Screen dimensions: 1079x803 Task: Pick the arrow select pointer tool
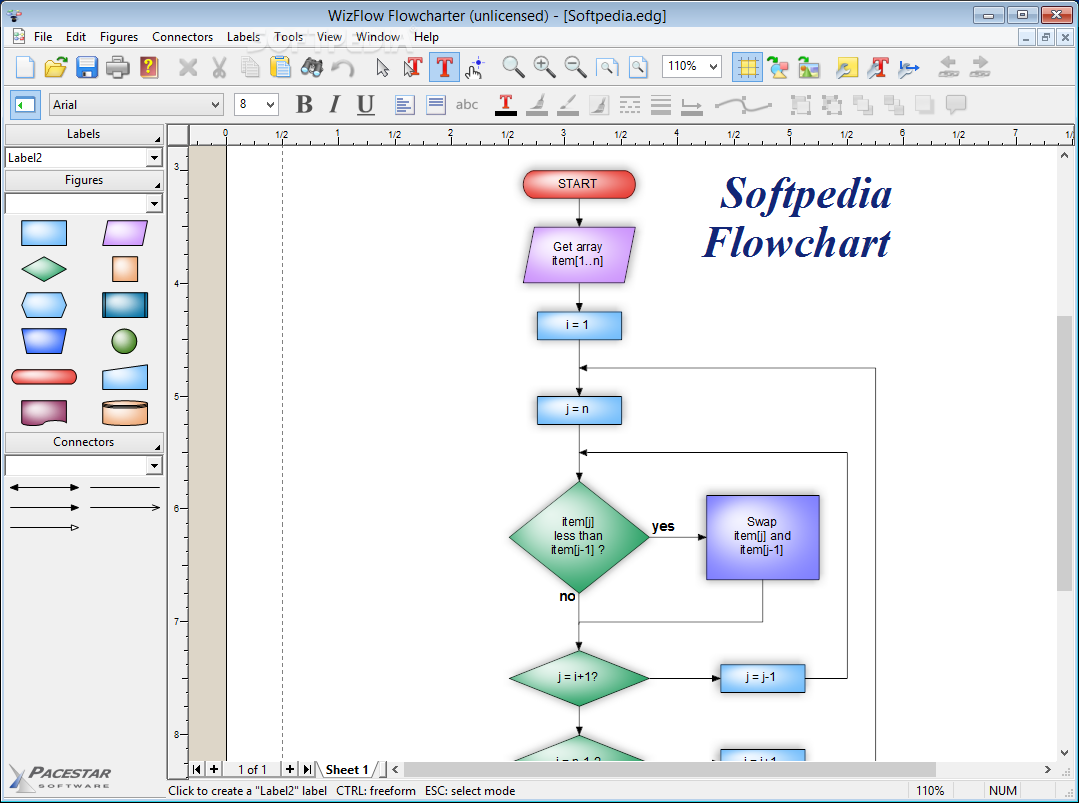tap(383, 67)
